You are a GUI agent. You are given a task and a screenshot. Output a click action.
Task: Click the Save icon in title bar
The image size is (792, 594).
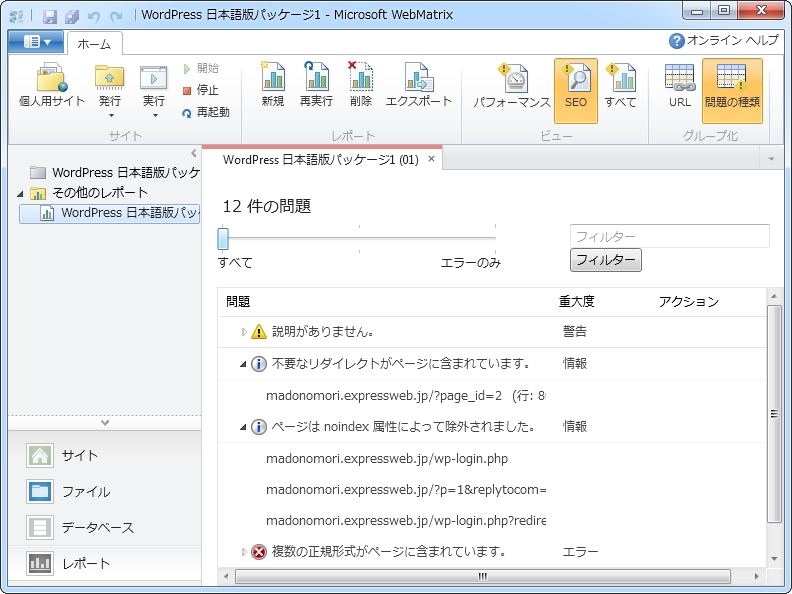click(x=50, y=17)
